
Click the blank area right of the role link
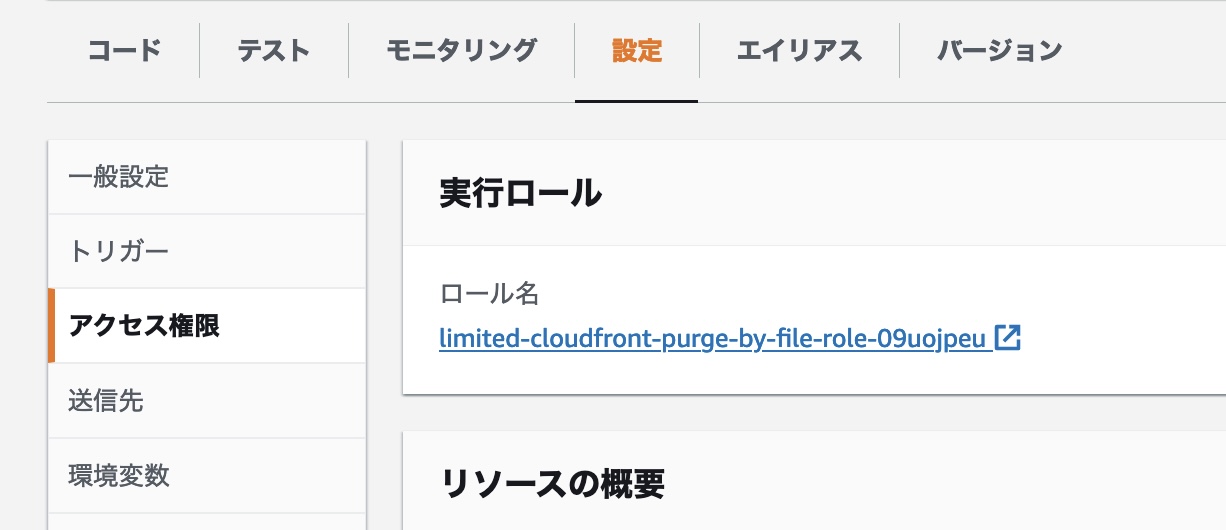(1120, 339)
